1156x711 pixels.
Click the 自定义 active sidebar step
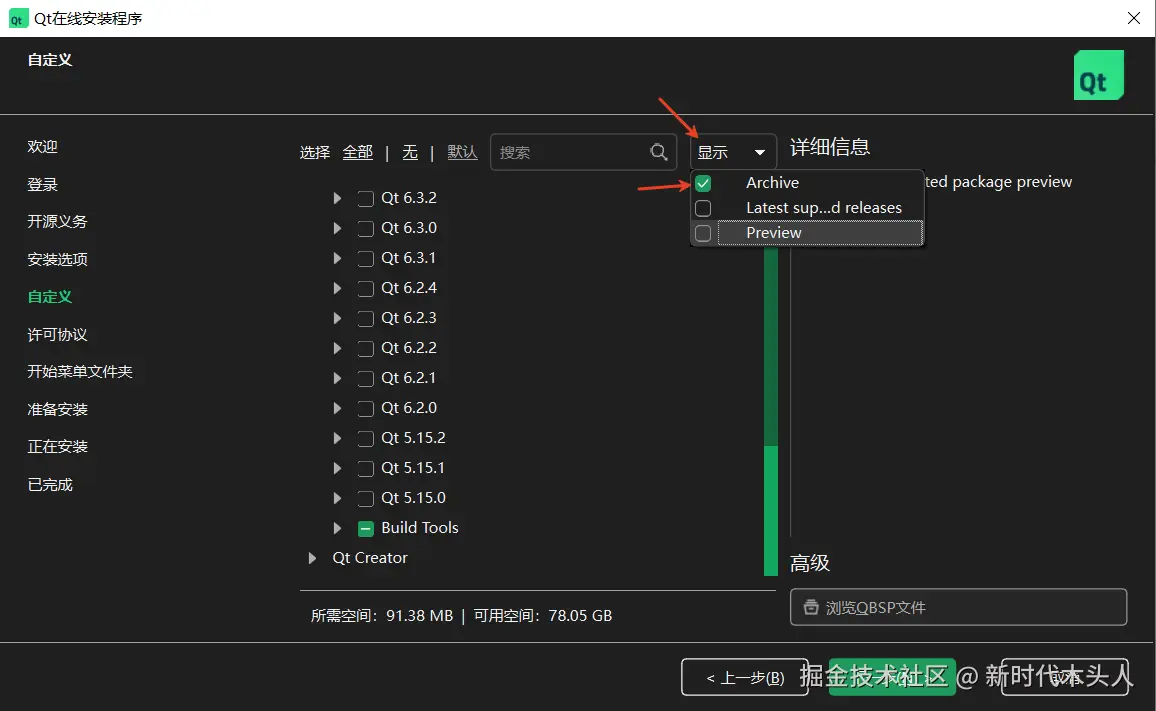click(50, 296)
